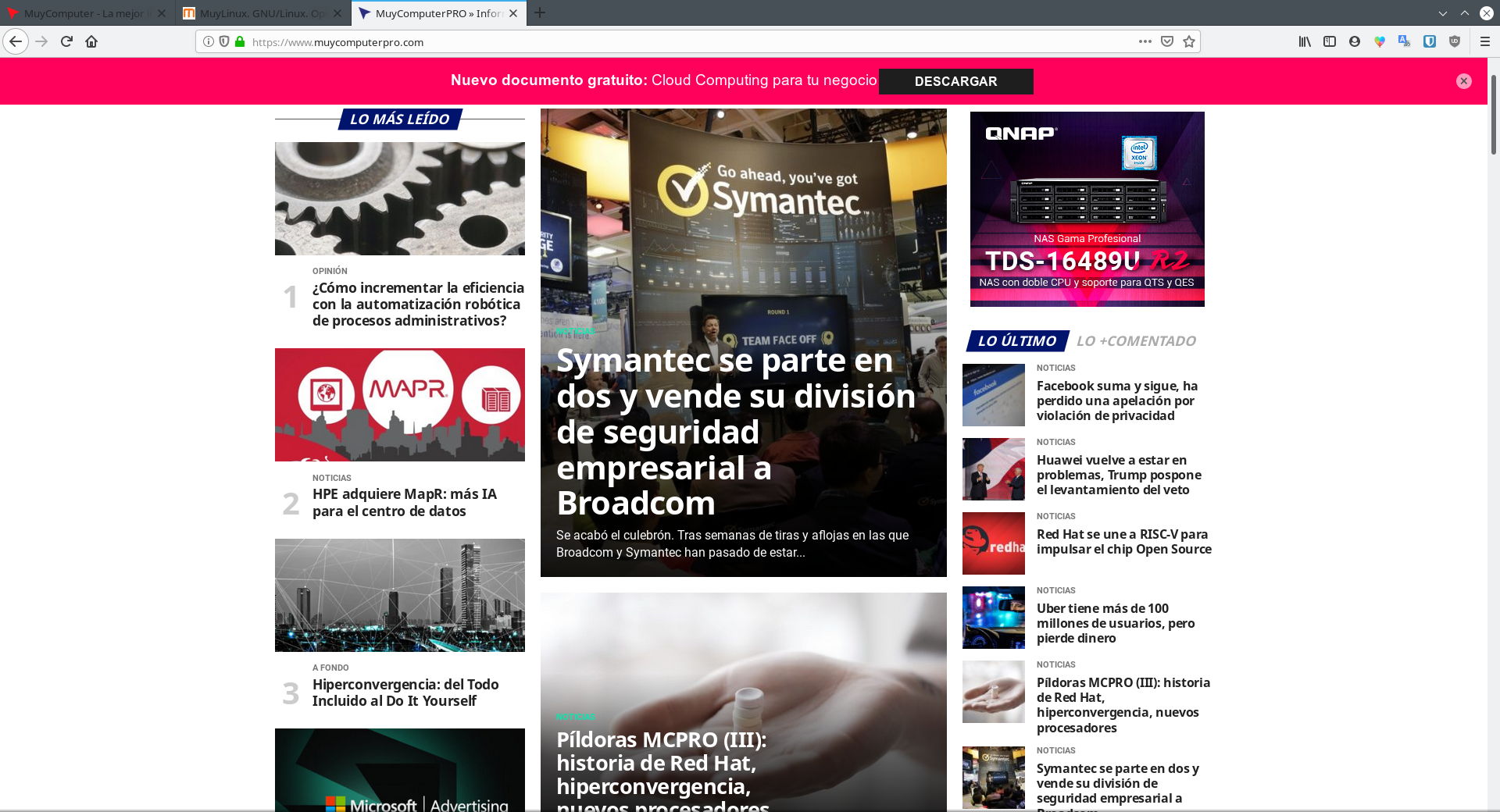Reload the current page
Screen dimensions: 1500x812
point(66,41)
